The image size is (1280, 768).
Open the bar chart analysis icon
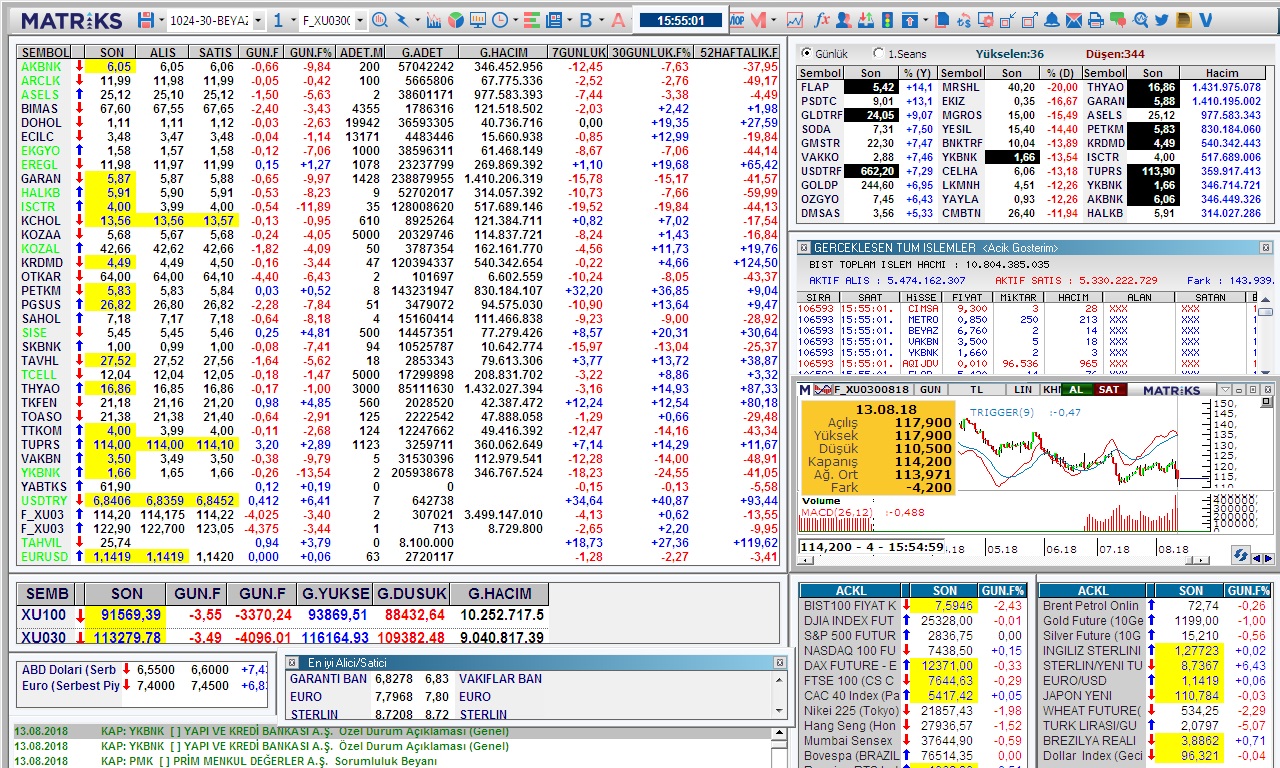click(x=434, y=20)
